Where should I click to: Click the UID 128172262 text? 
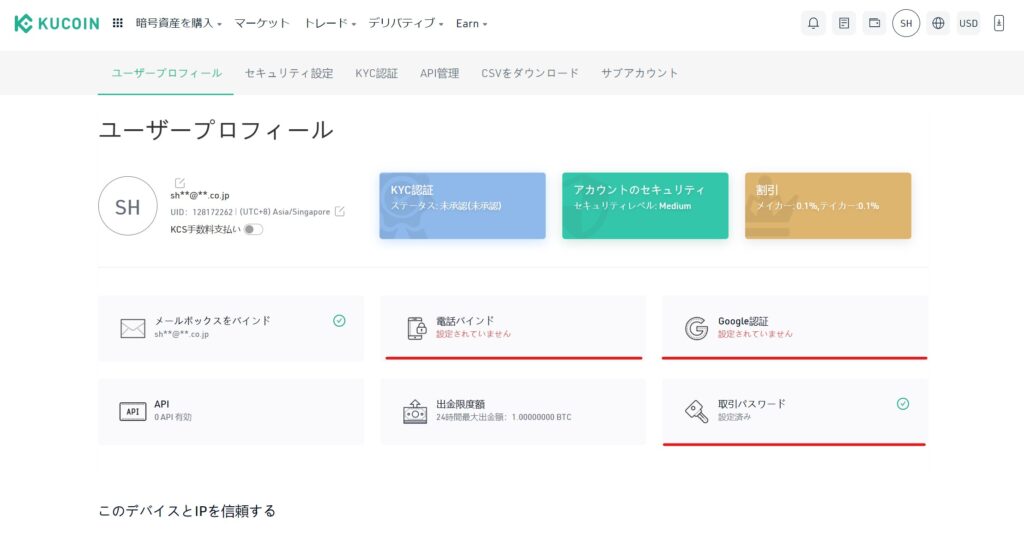click(x=202, y=212)
